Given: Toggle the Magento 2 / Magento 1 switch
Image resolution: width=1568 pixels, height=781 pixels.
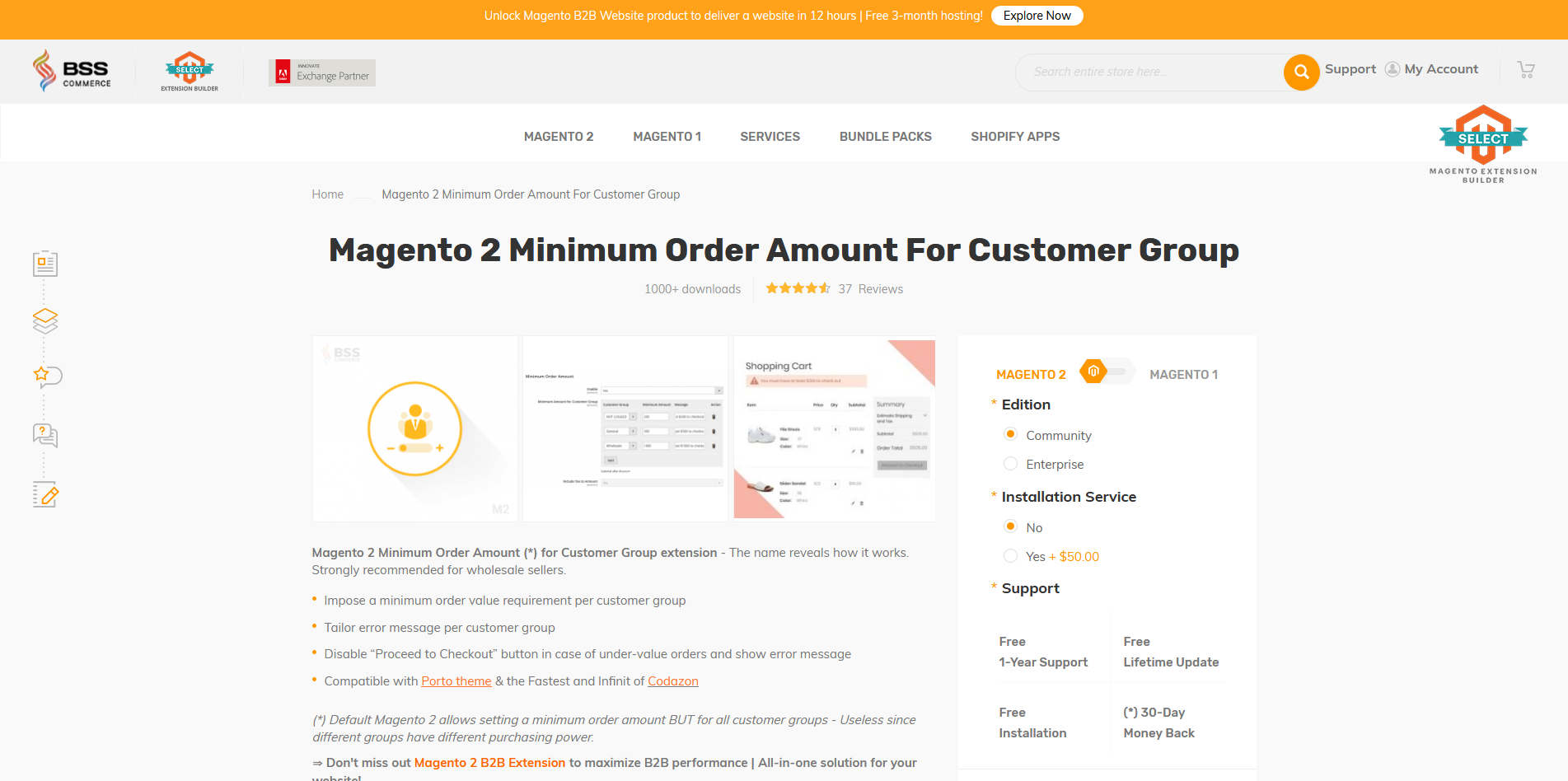Looking at the screenshot, I should [x=1107, y=372].
